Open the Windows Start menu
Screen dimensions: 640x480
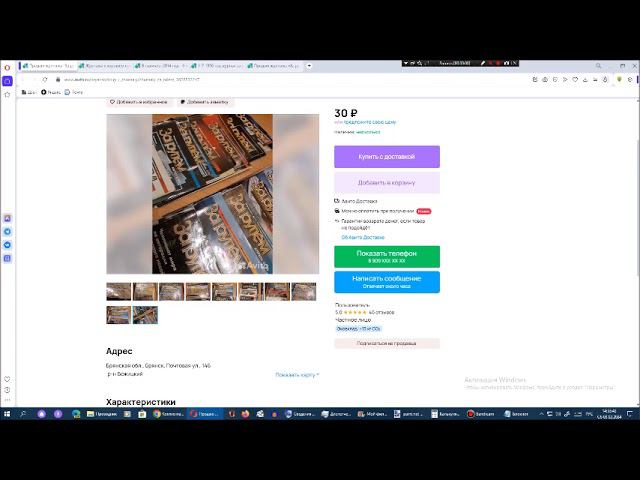point(7,414)
